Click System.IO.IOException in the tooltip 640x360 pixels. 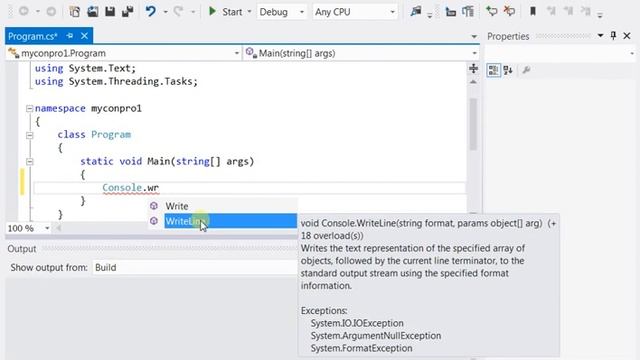[x=357, y=323]
